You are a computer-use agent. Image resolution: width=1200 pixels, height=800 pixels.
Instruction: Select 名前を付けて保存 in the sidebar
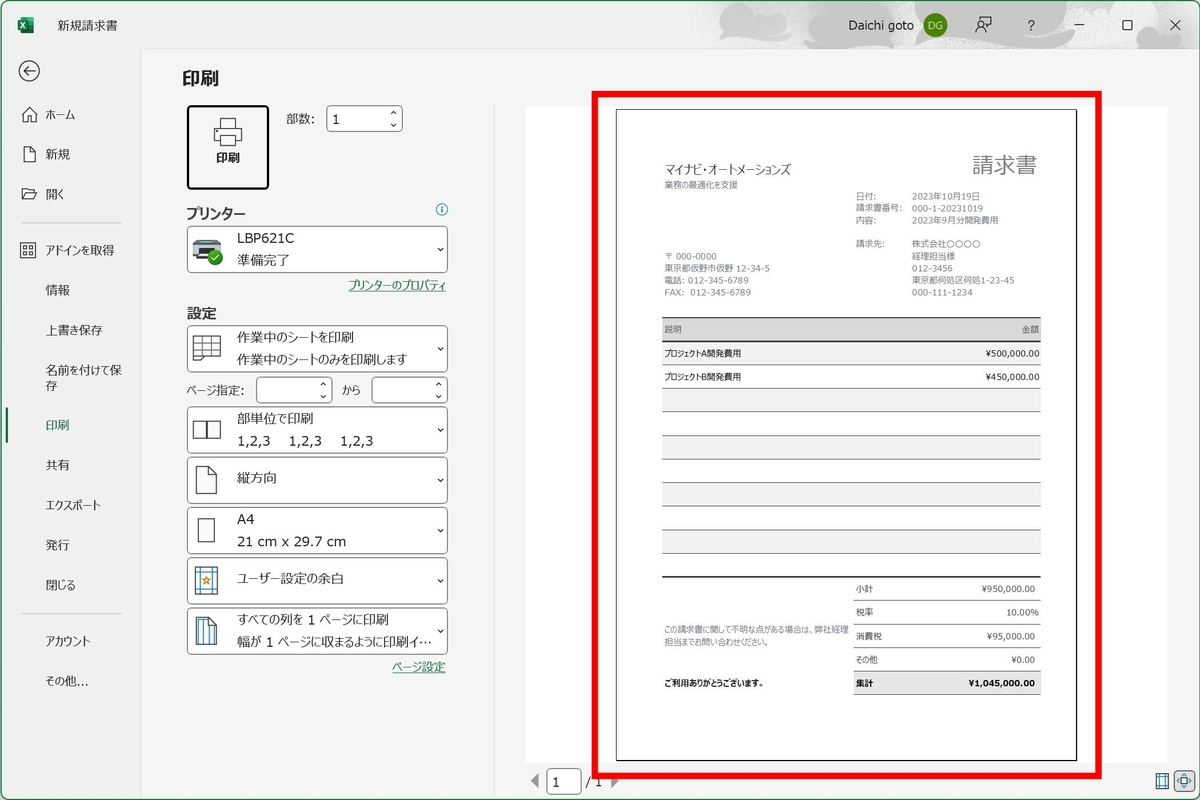[84, 377]
